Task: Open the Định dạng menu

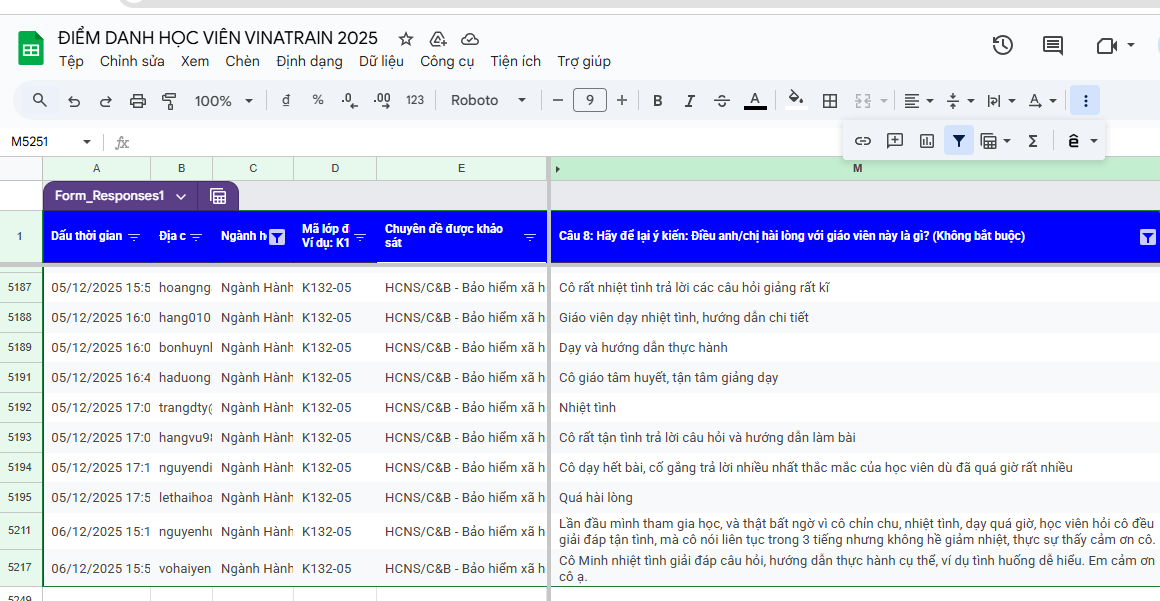Action: click(x=309, y=61)
